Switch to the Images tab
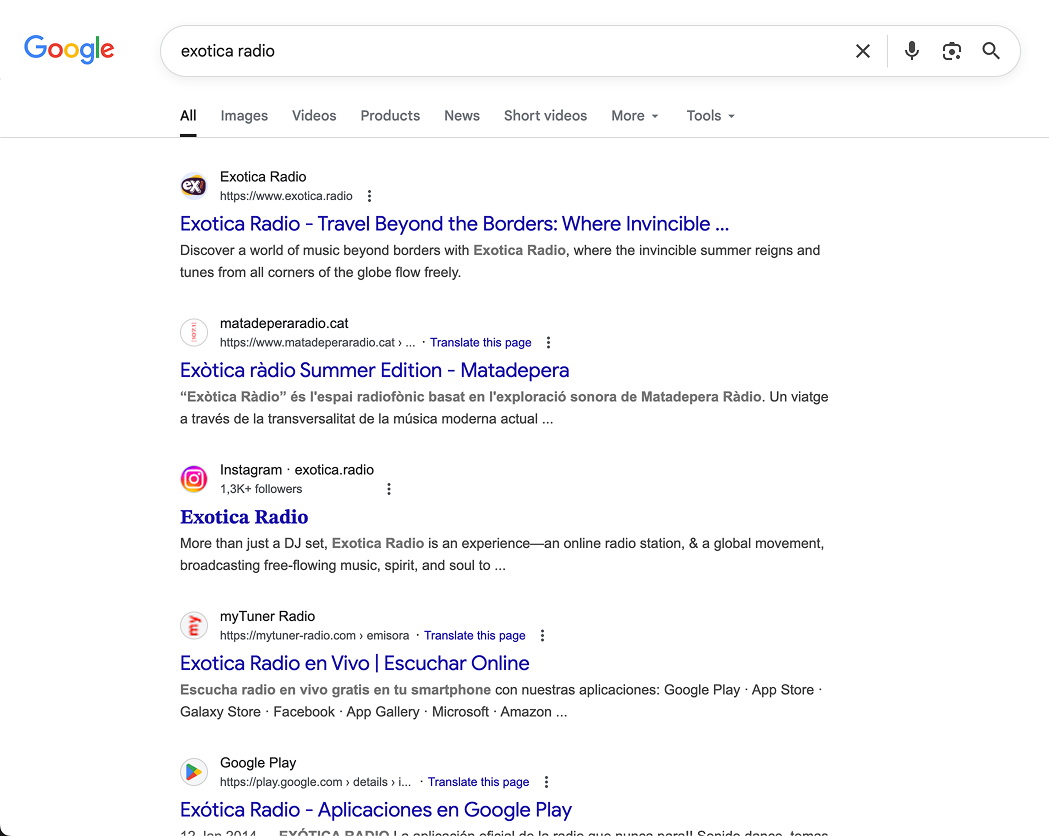 [243, 115]
